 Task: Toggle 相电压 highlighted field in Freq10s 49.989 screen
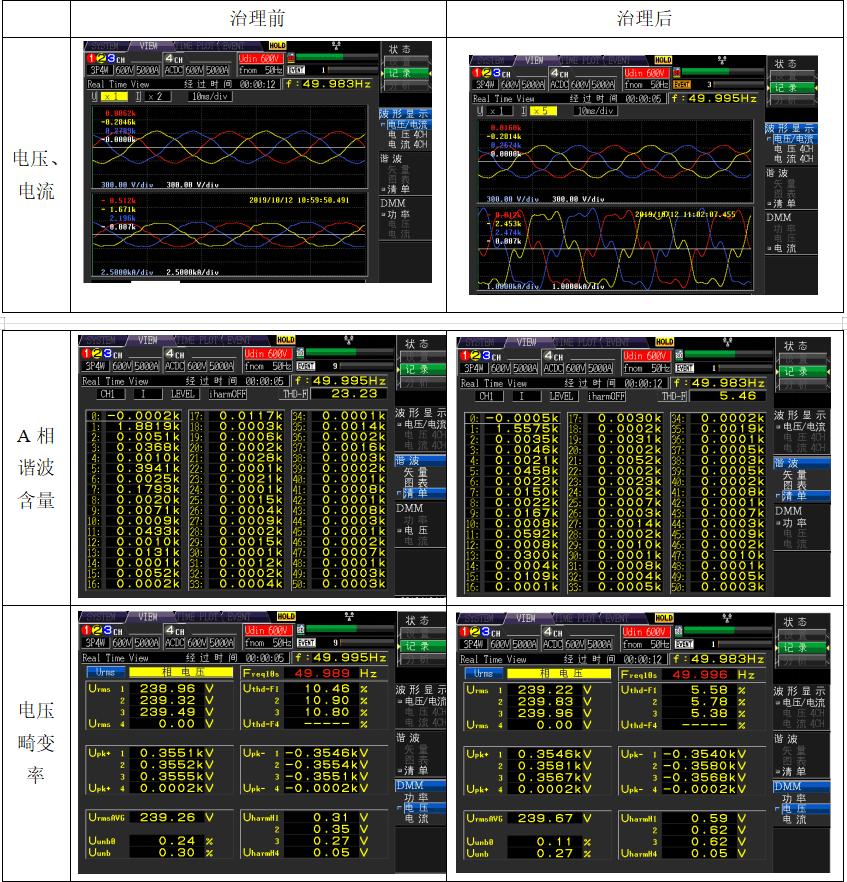[181, 672]
